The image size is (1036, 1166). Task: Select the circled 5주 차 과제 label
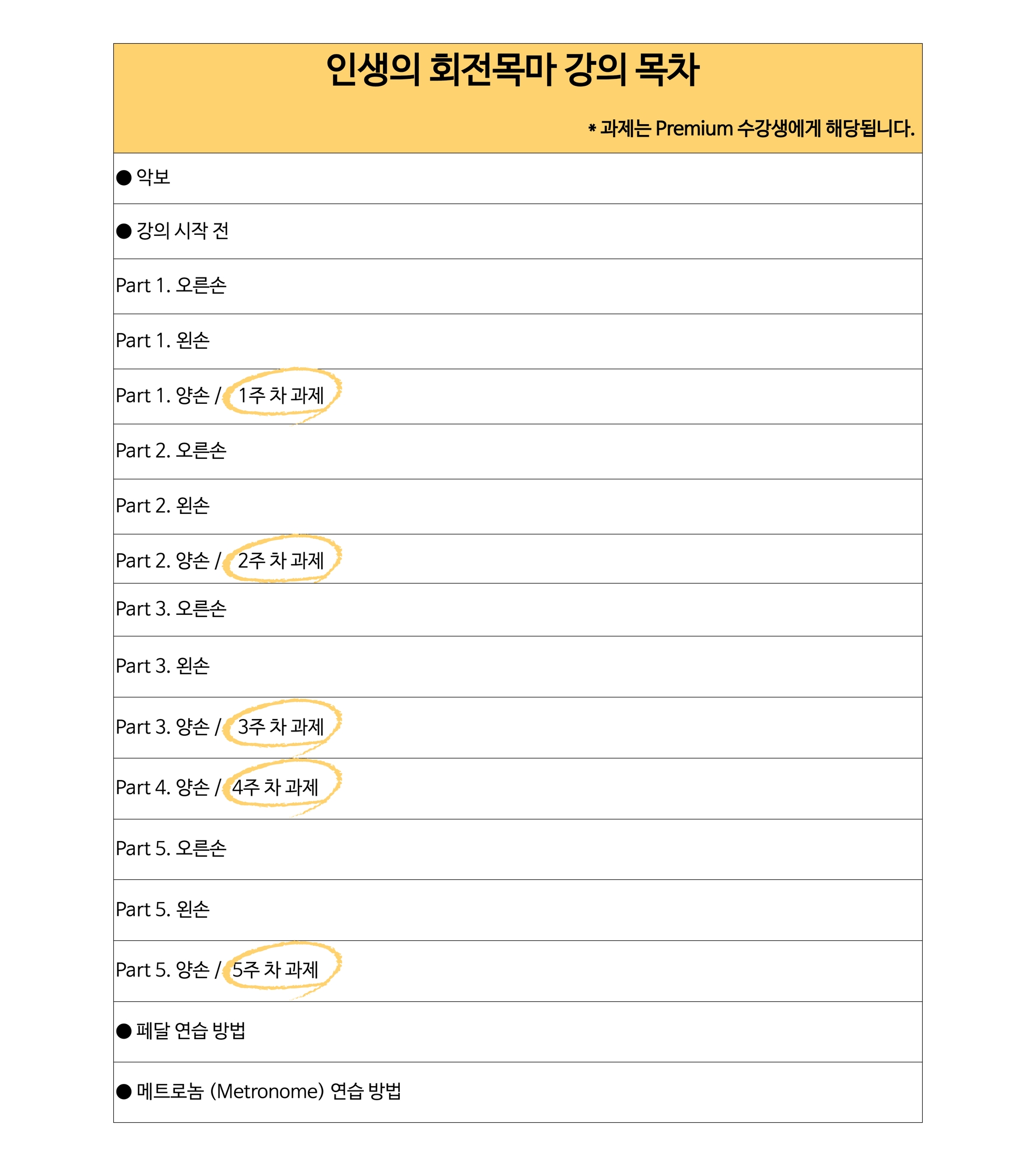tap(275, 969)
